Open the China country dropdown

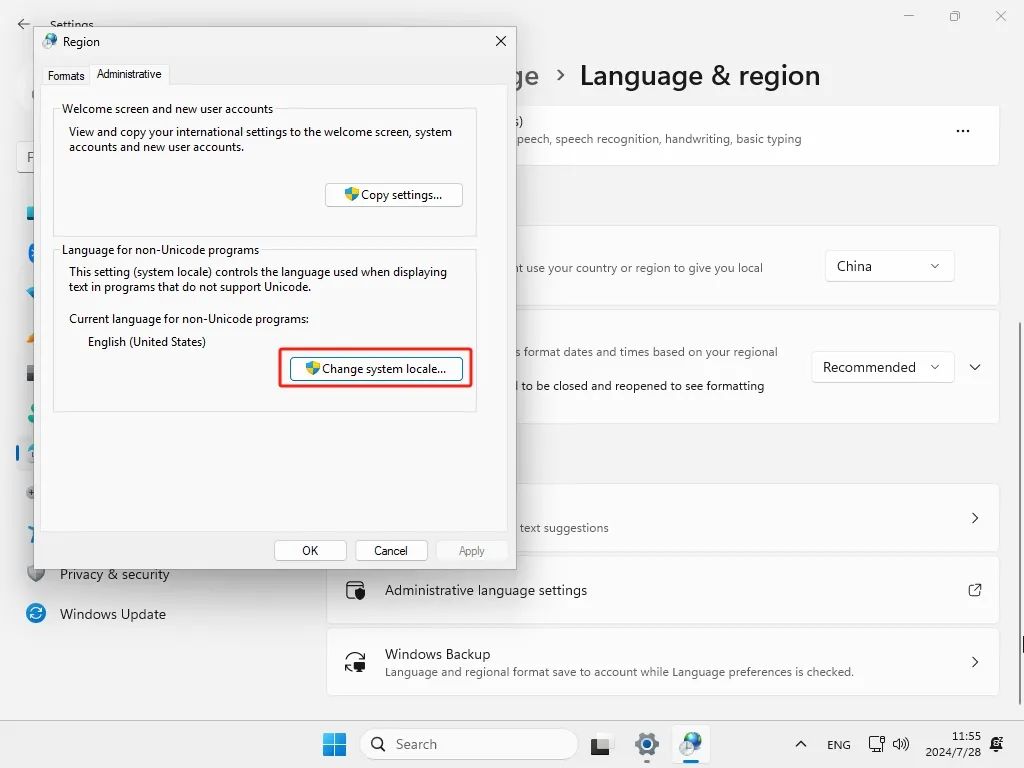(x=889, y=266)
